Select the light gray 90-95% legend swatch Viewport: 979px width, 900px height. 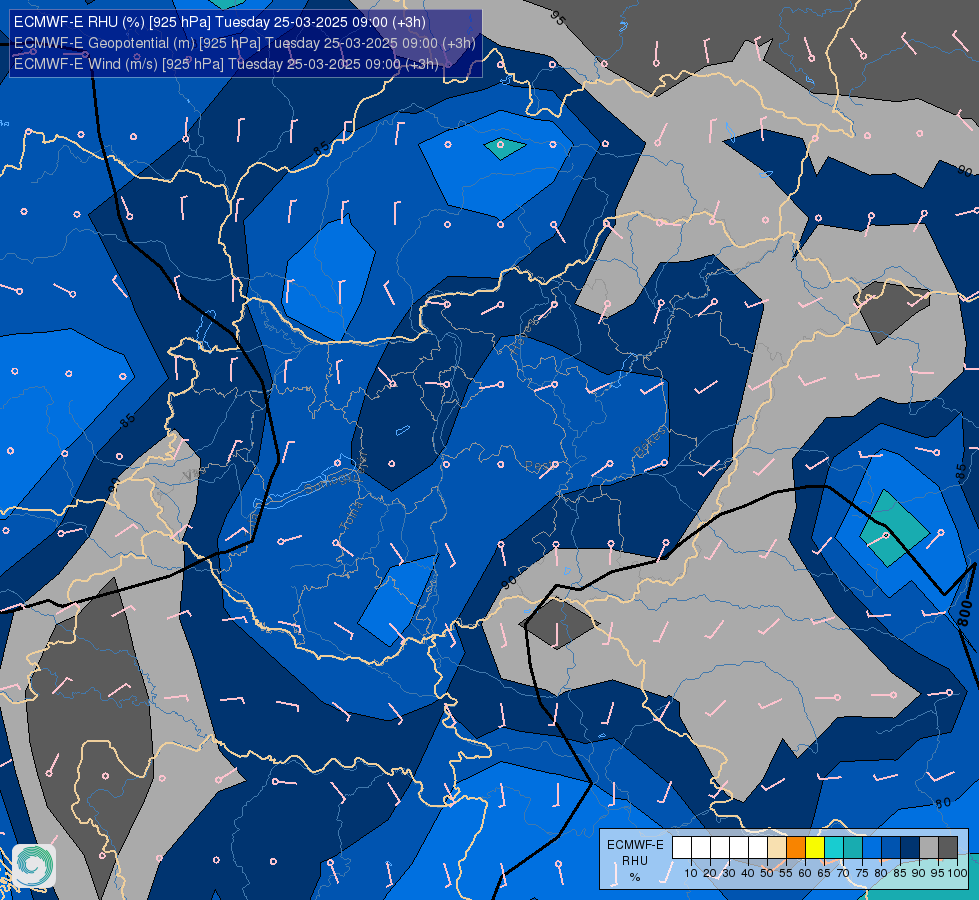point(929,848)
